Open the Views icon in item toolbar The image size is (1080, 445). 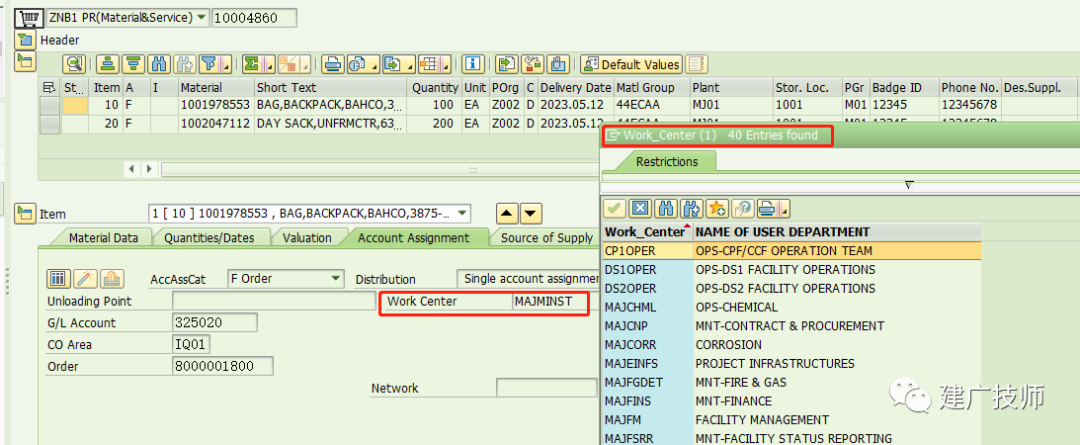(x=358, y=64)
